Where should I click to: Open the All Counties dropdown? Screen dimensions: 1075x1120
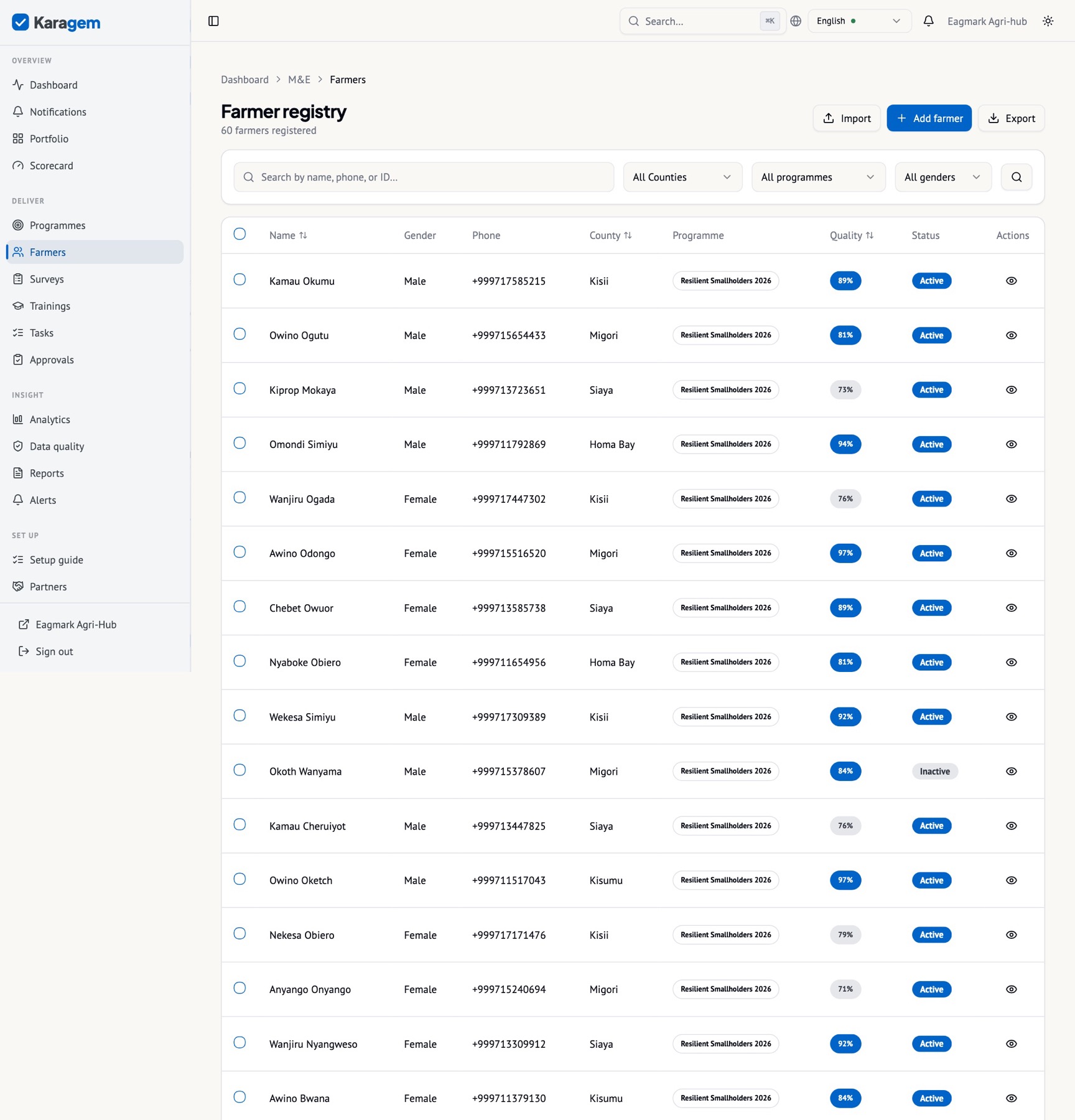click(x=682, y=177)
